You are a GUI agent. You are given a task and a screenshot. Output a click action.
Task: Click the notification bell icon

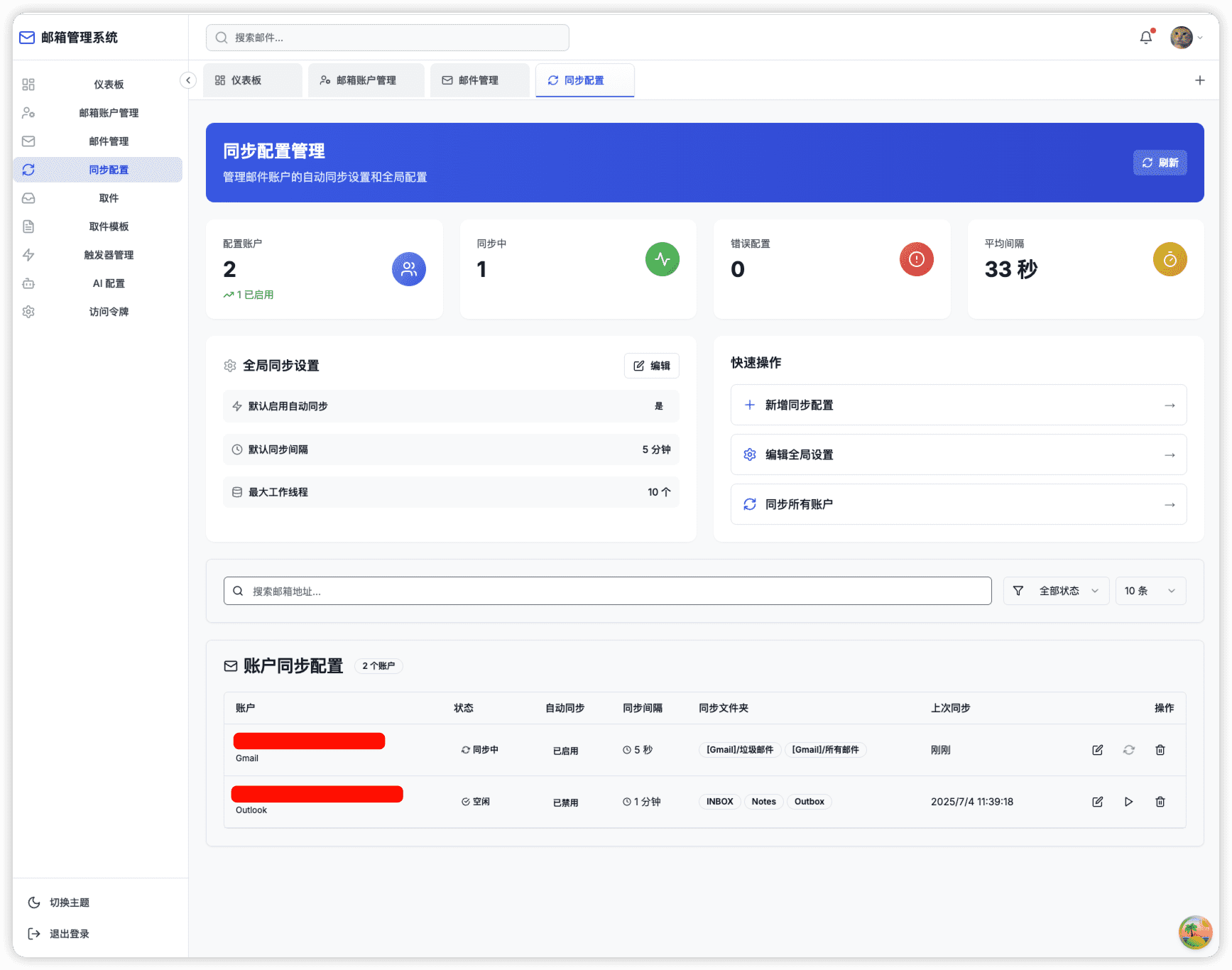click(x=1146, y=38)
